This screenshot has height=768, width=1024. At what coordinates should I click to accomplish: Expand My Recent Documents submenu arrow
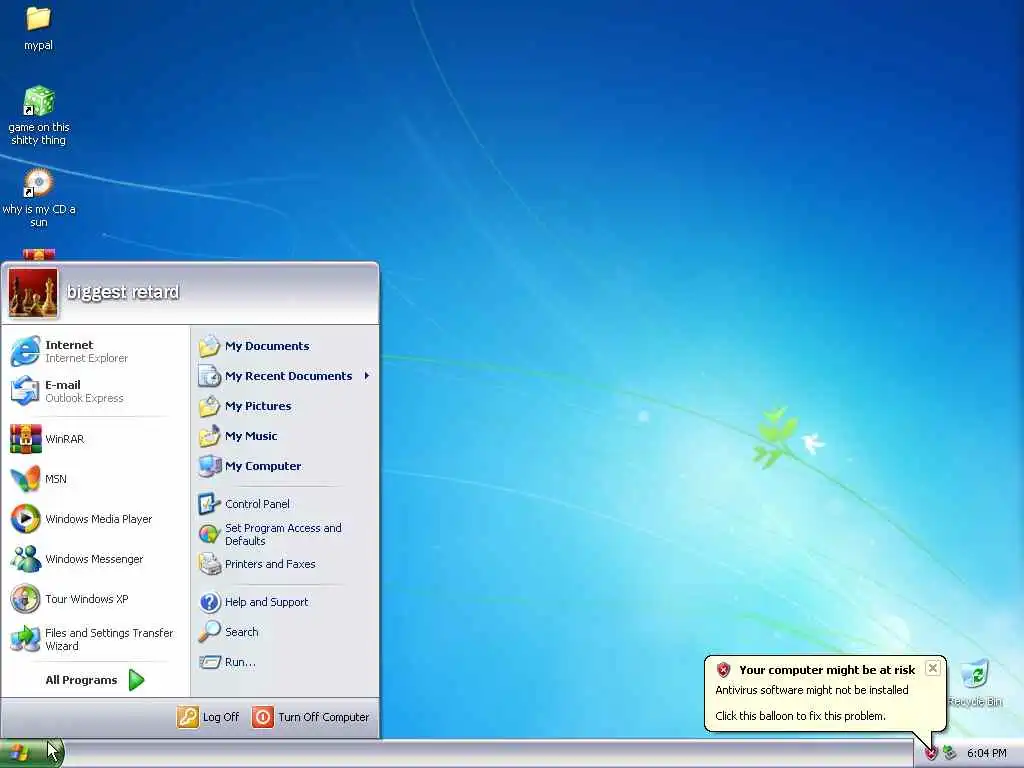(367, 376)
